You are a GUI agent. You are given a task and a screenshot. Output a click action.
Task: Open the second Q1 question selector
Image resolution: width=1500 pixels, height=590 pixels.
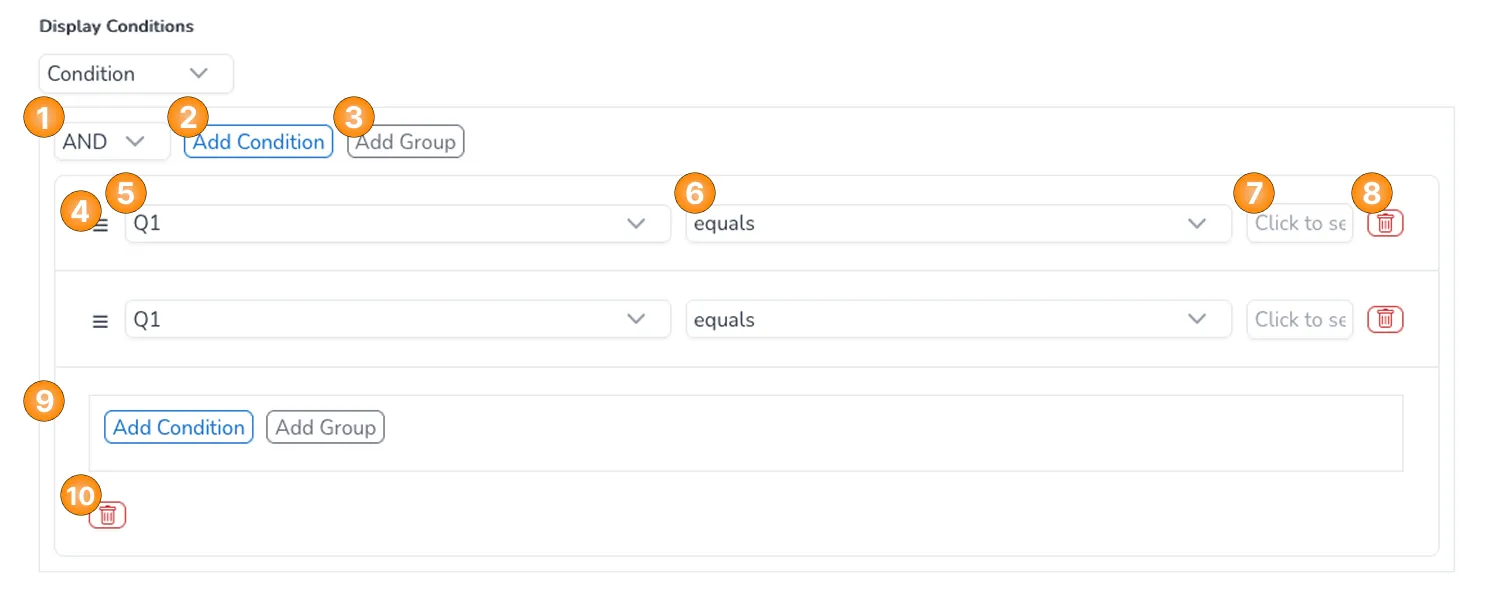tap(397, 319)
